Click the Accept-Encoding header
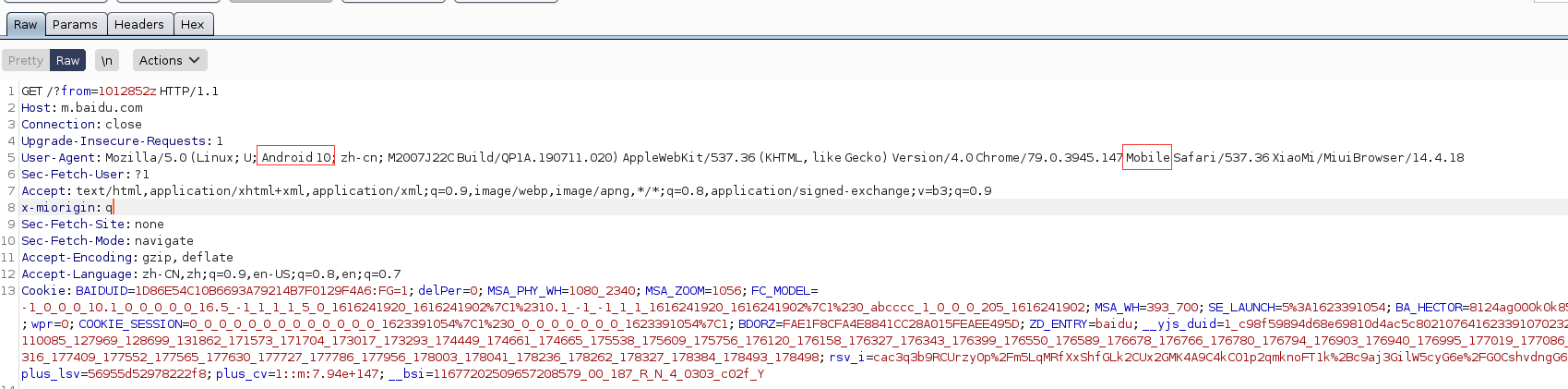1568x389 pixels. [126, 257]
